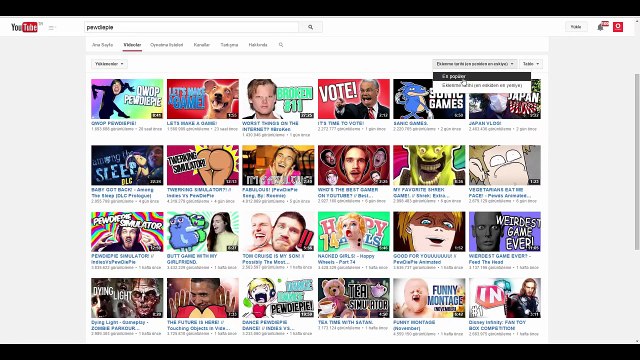Select the Videolar tab
The height and width of the screenshot is (360, 640).
[x=132, y=45]
